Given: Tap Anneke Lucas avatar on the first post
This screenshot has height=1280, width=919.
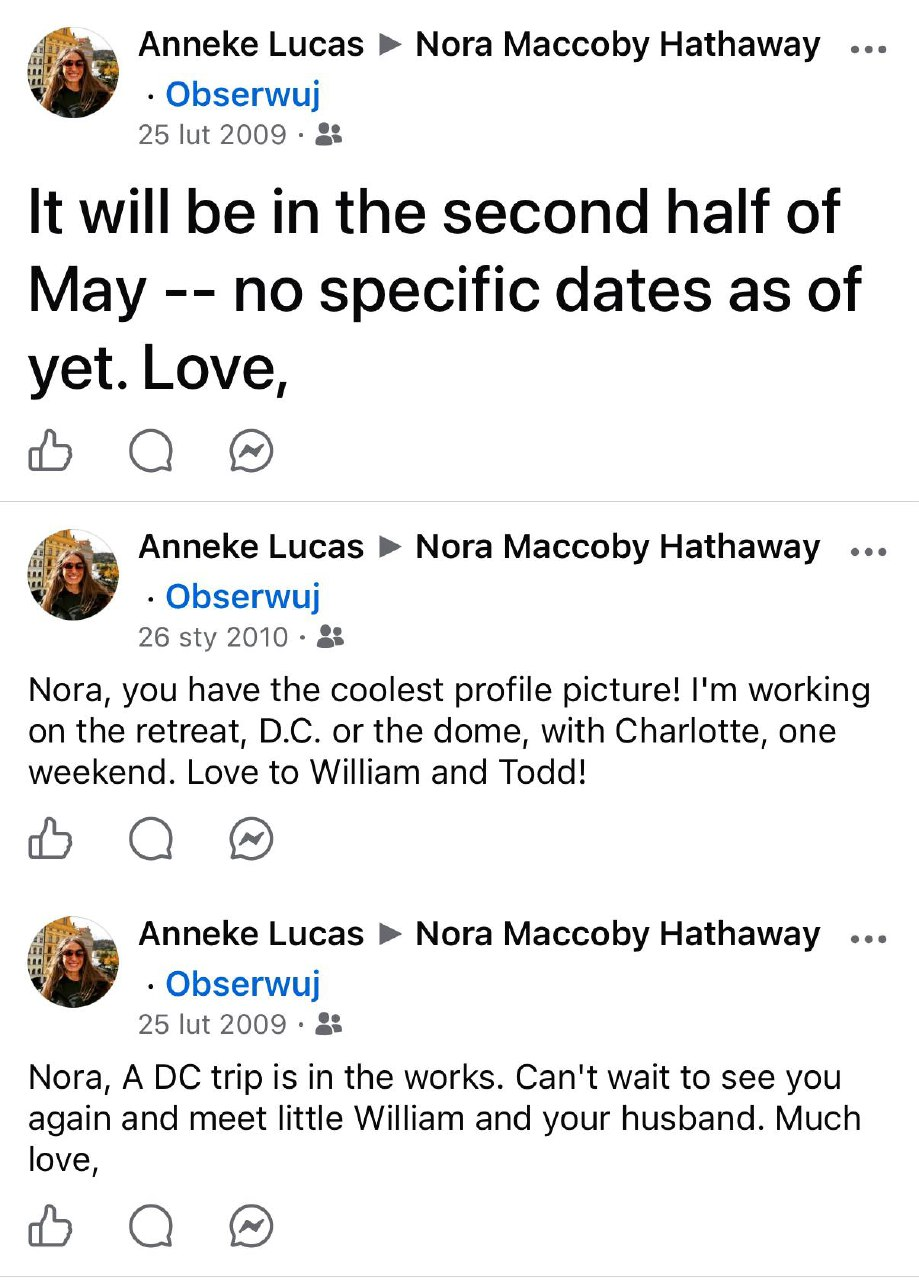Looking at the screenshot, I should pos(73,73).
